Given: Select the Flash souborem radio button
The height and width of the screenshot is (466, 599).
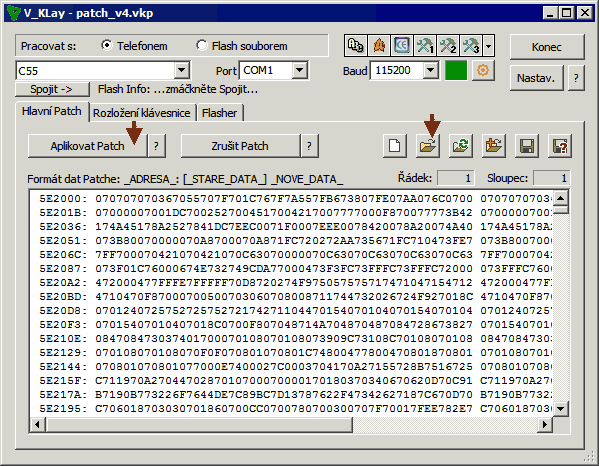Looking at the screenshot, I should tap(201, 45).
